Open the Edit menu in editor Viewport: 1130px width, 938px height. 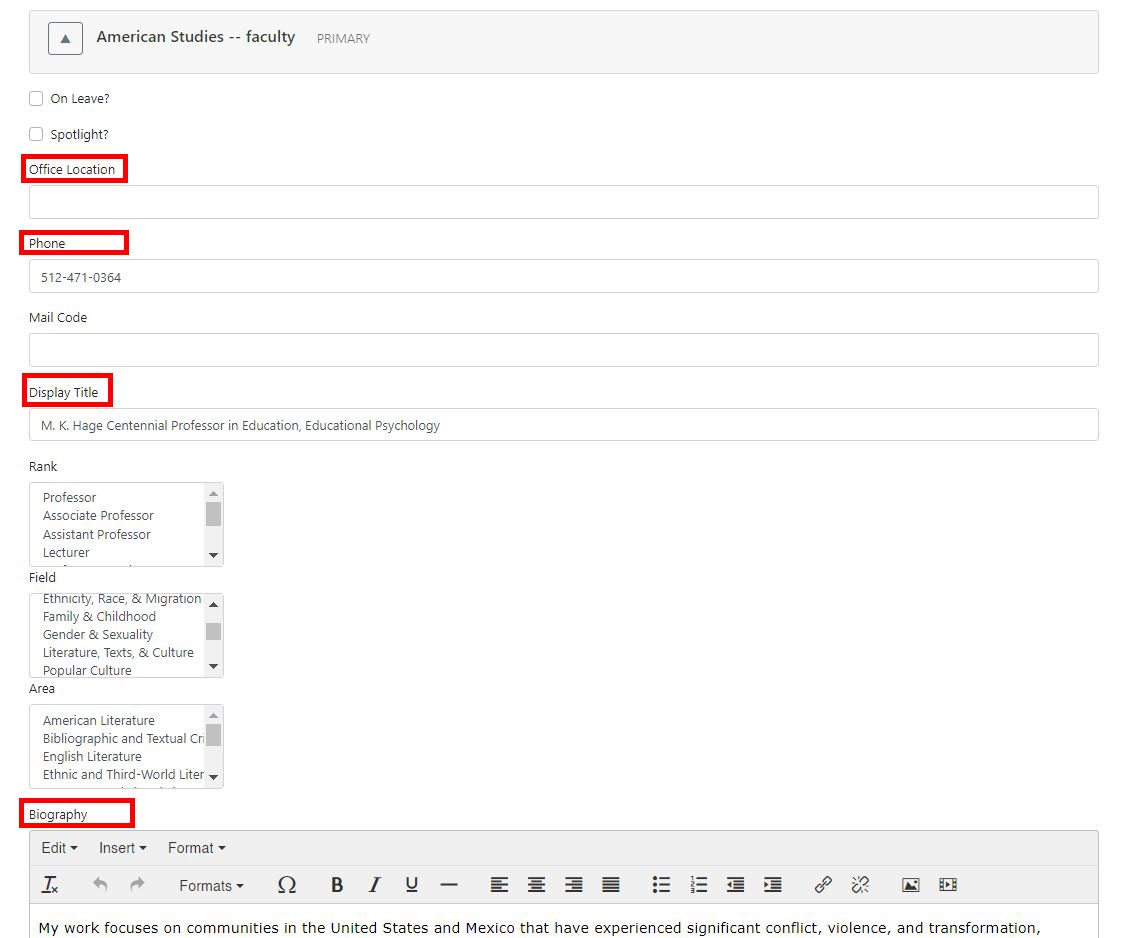59,848
